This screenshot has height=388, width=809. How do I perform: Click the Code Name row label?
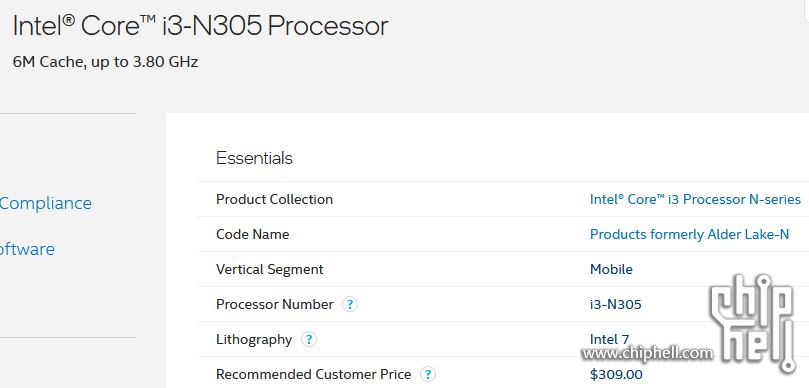coord(252,234)
